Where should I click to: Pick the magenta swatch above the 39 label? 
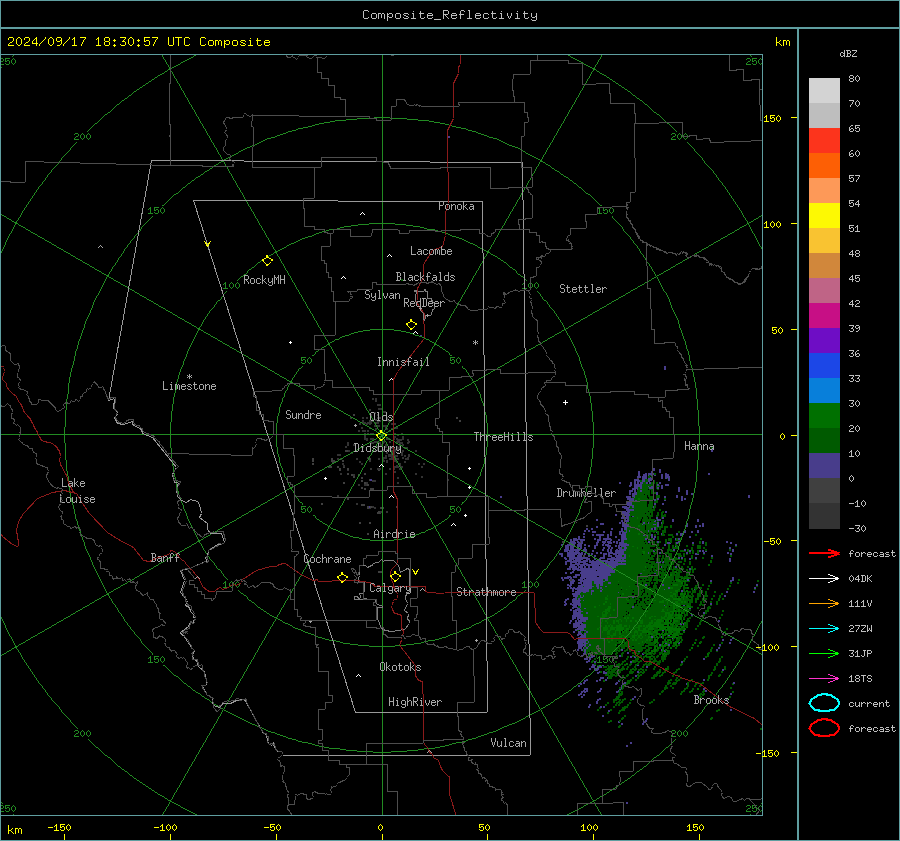tap(824, 316)
